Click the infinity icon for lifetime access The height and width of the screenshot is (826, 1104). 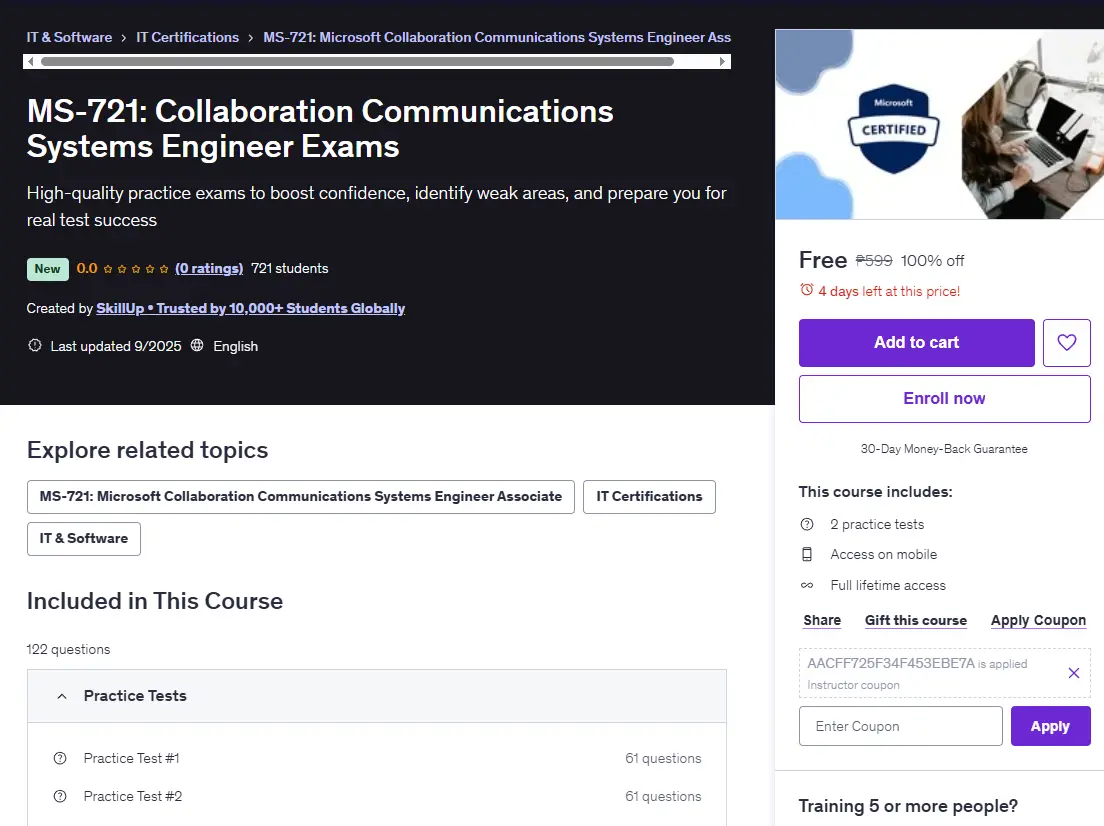[x=807, y=585]
